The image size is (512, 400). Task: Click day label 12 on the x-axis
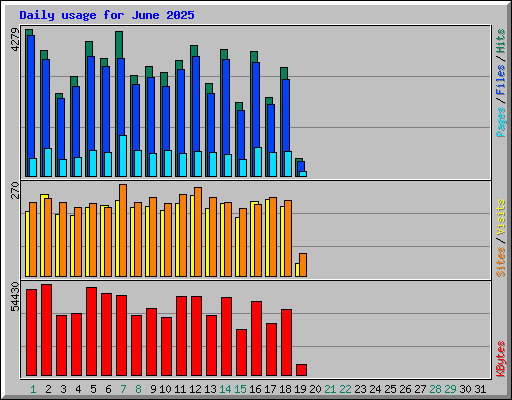click(195, 389)
